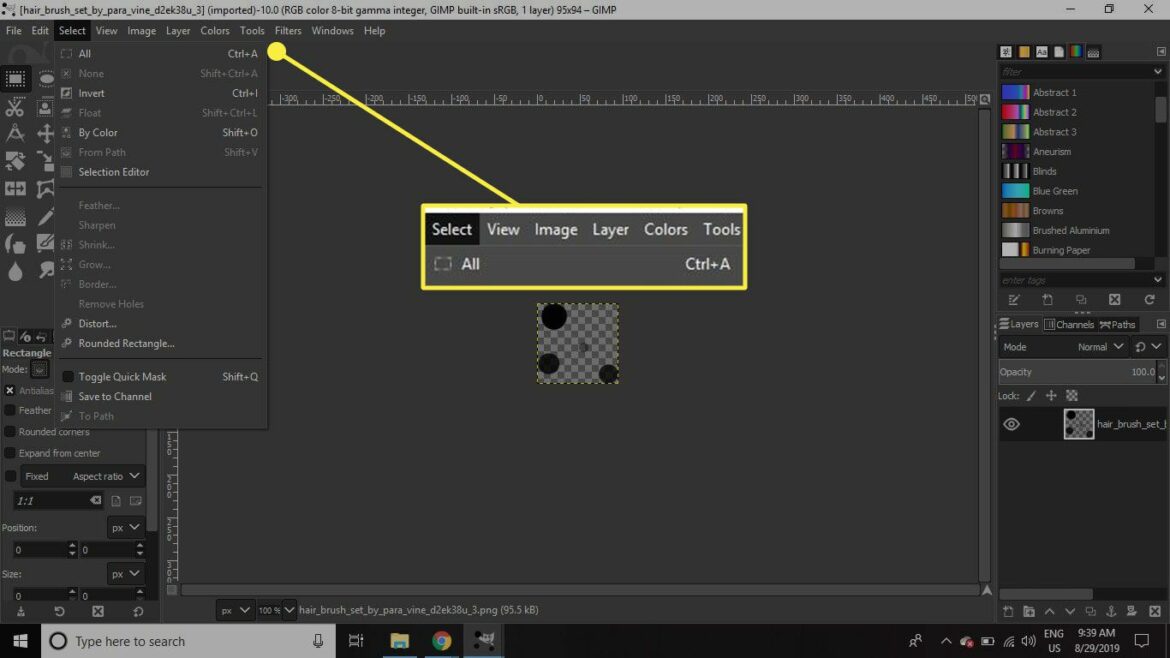Pick the Scissors Select tool
Viewport: 1170px width, 658px height.
tap(15, 107)
